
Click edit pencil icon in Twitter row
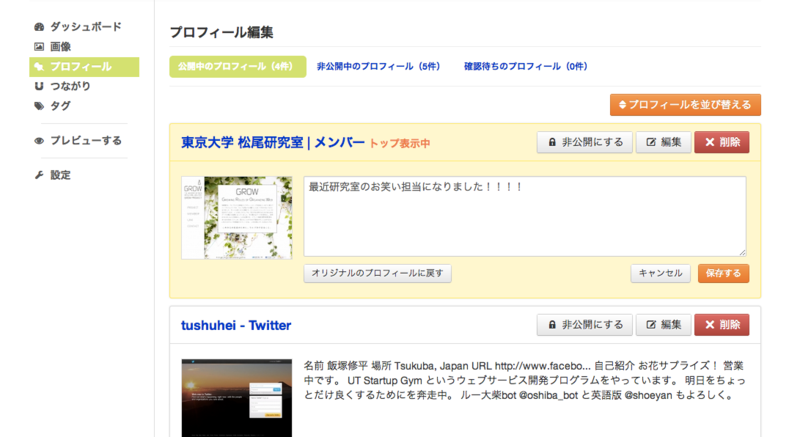[x=651, y=325]
